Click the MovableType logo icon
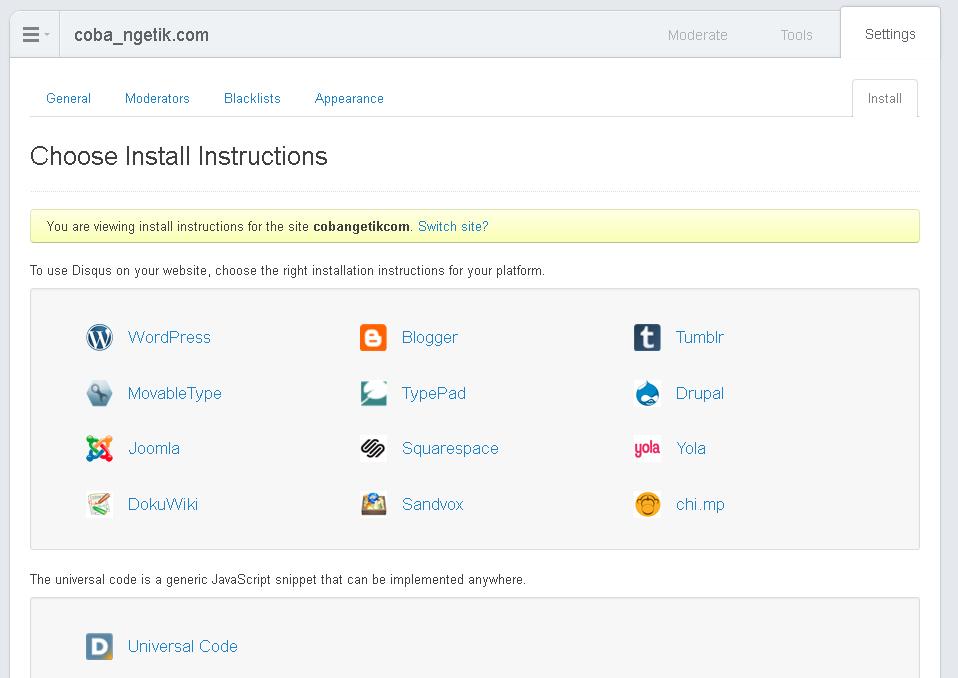 pyautogui.click(x=99, y=393)
